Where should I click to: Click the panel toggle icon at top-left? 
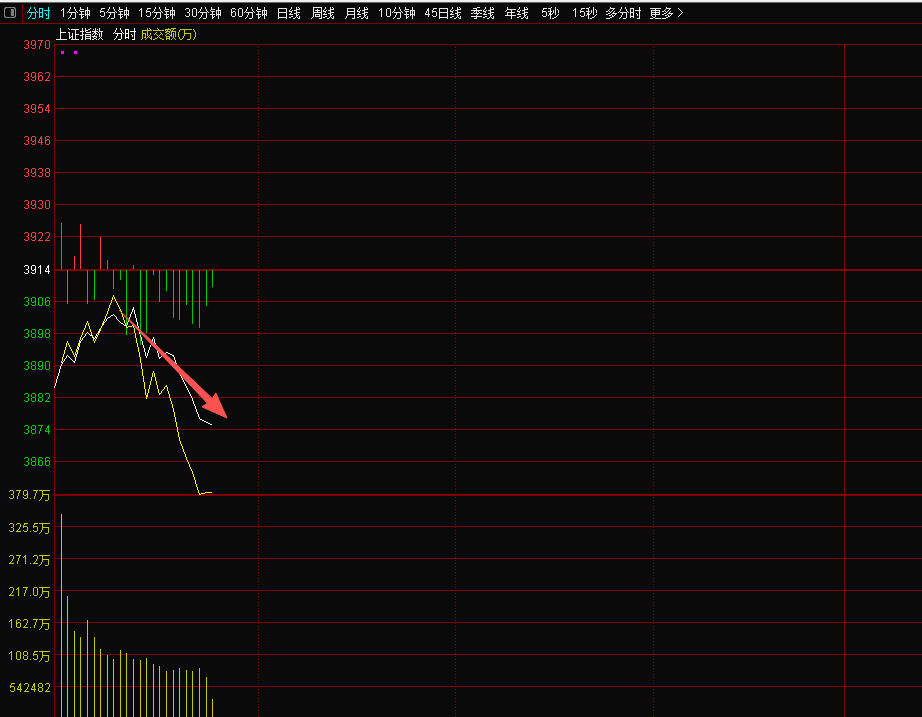point(10,13)
